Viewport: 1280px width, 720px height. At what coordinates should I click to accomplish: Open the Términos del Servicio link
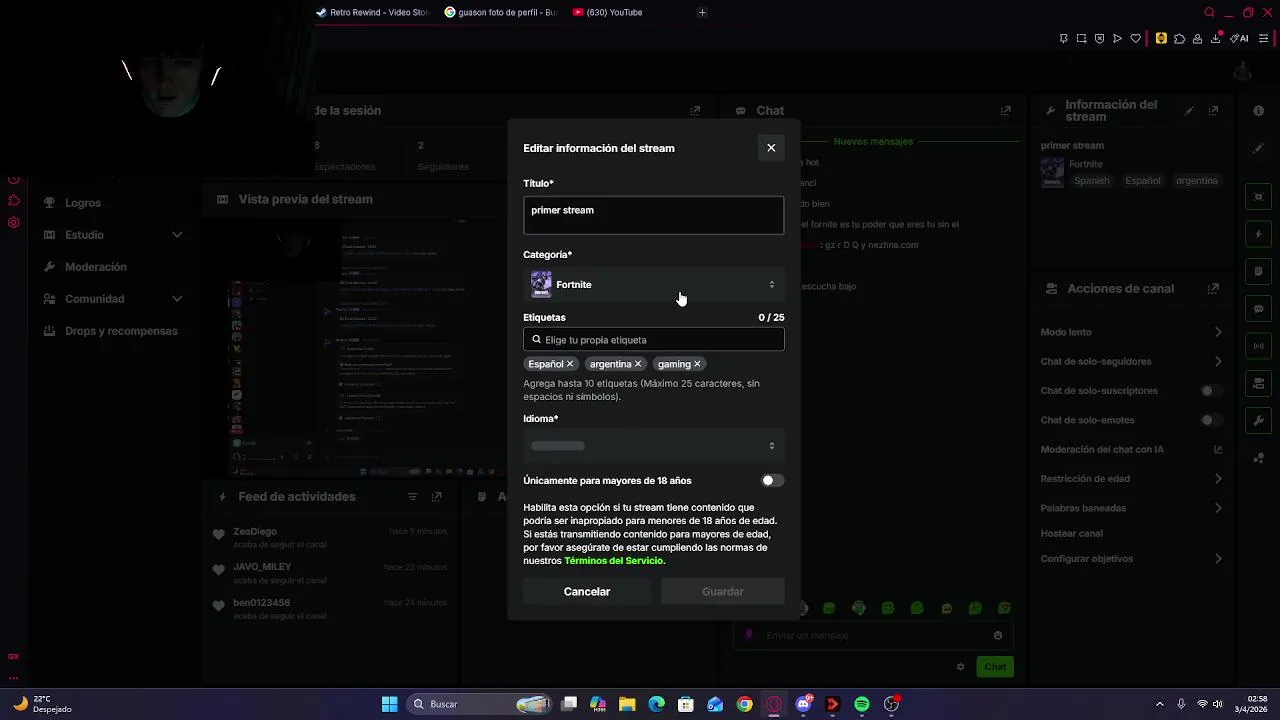[614, 561]
